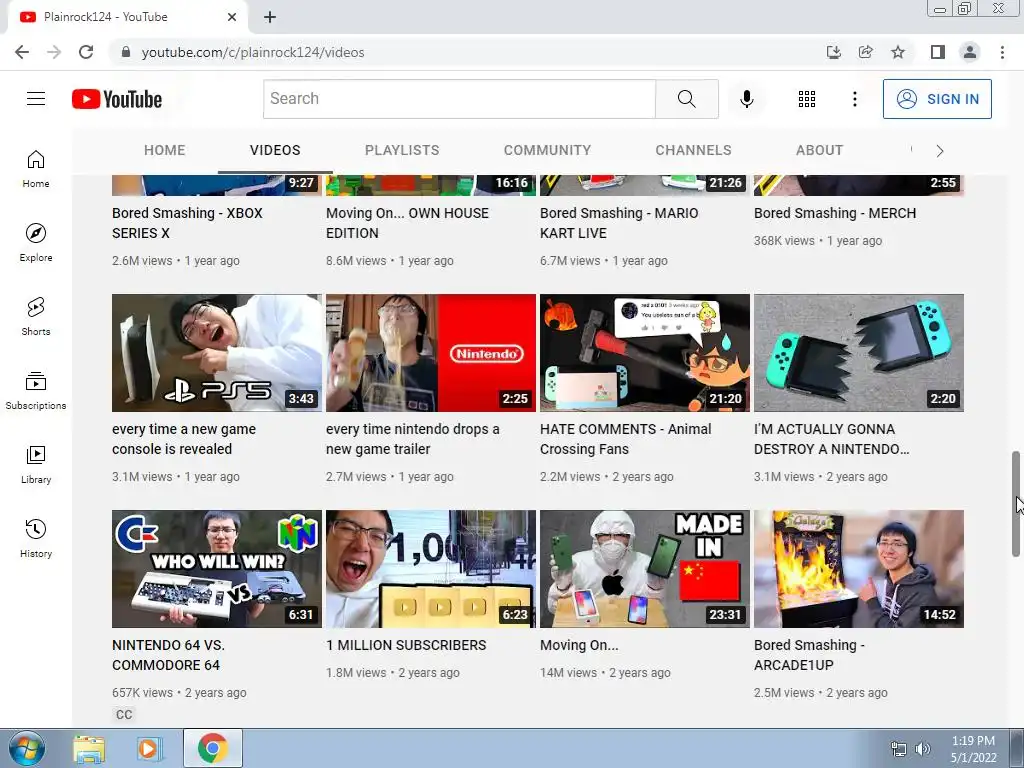The image size is (1024, 768).
Task: Show more channel tabs with the right chevron
Action: (x=940, y=151)
